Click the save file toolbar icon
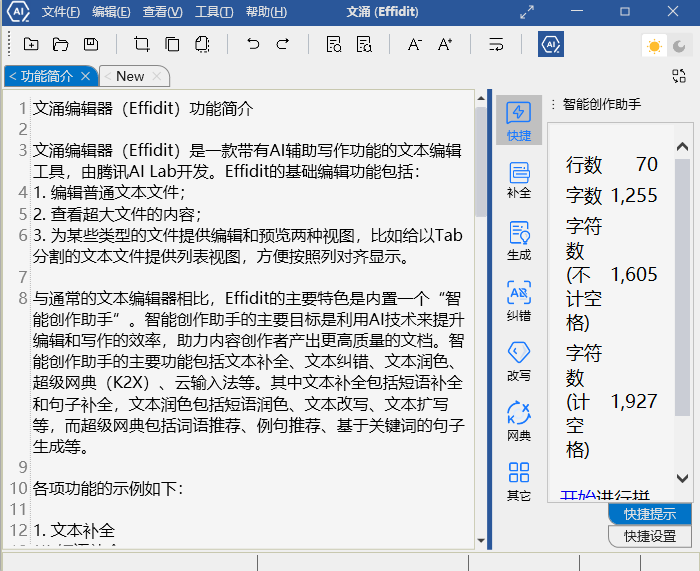 click(x=91, y=44)
